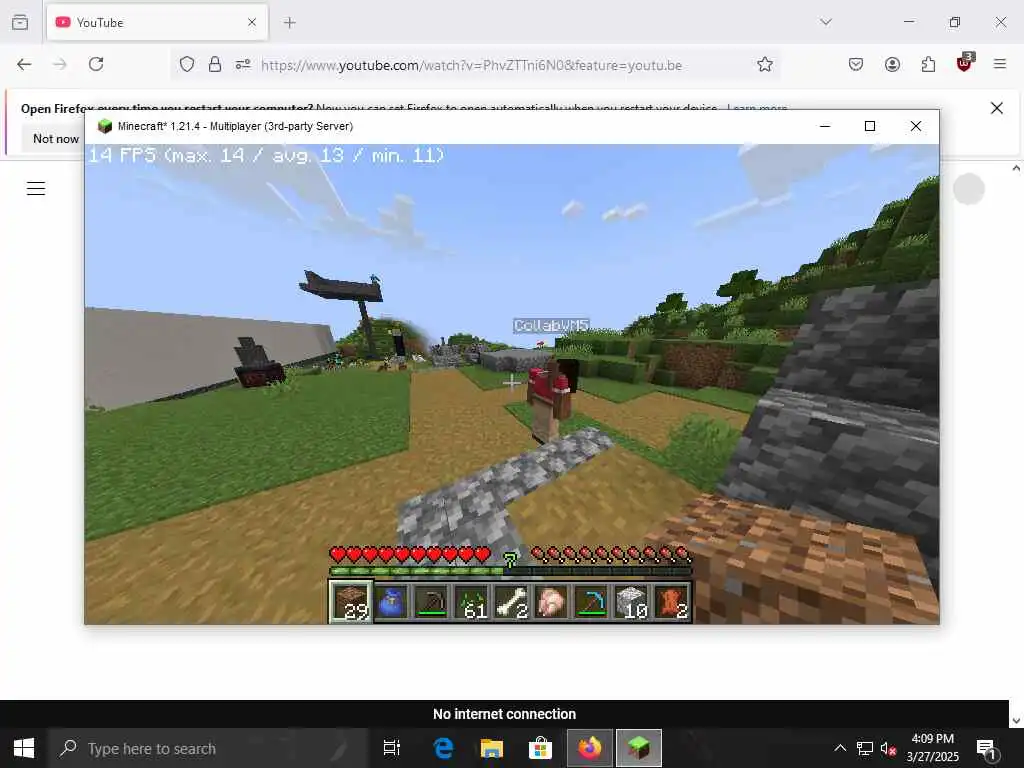The width and height of the screenshot is (1024, 768).
Task: Open the Firefox application menu
Action: pos(1000,64)
